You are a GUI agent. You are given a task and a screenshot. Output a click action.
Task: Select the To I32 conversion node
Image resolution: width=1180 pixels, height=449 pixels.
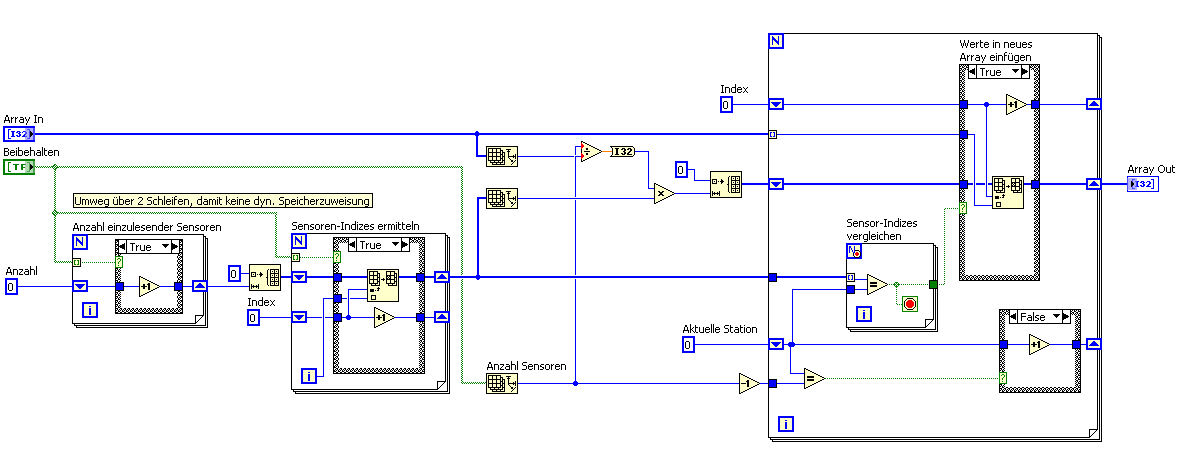(x=622, y=152)
